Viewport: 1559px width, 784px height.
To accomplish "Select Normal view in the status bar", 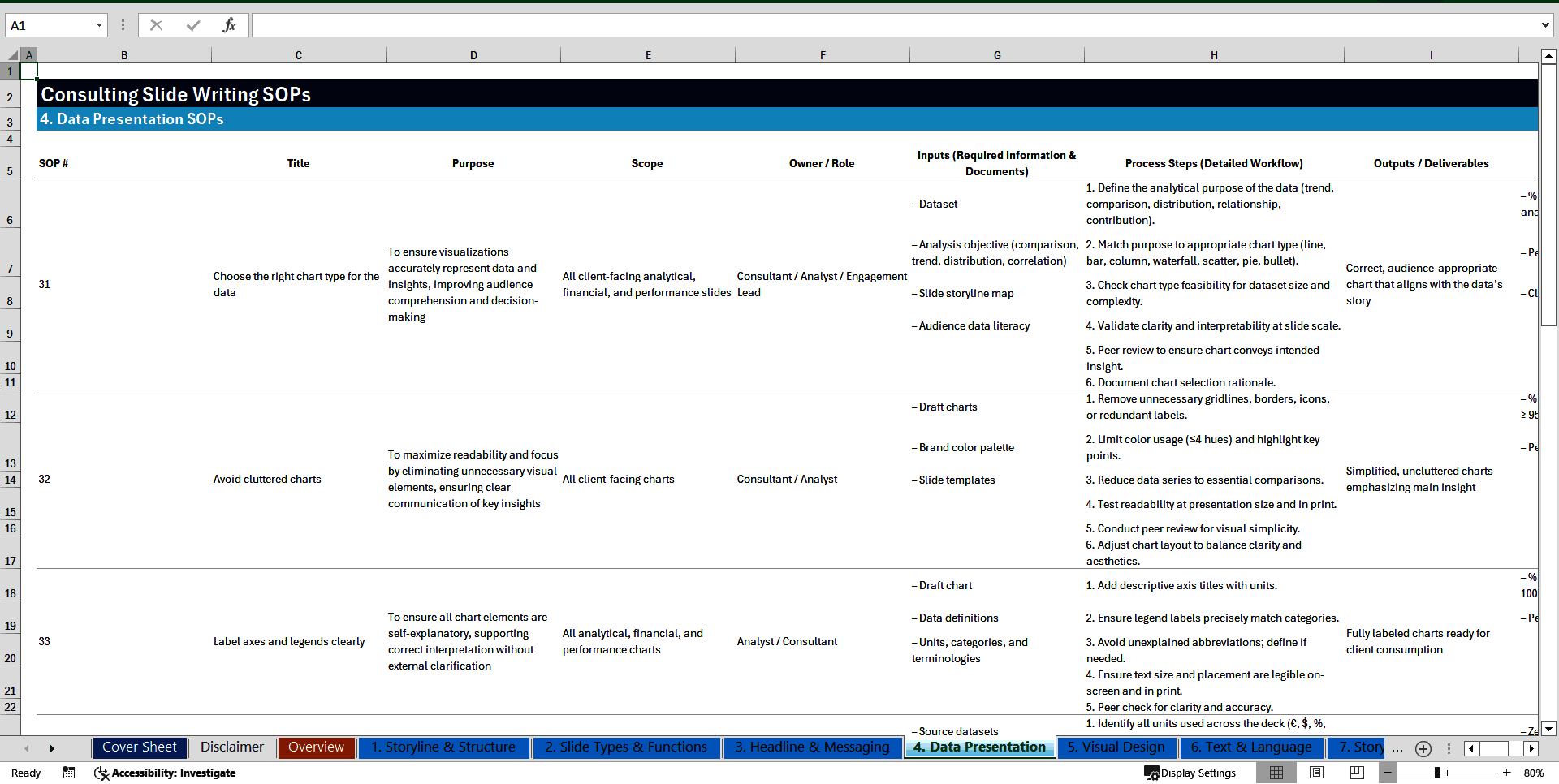I will coord(1276,773).
